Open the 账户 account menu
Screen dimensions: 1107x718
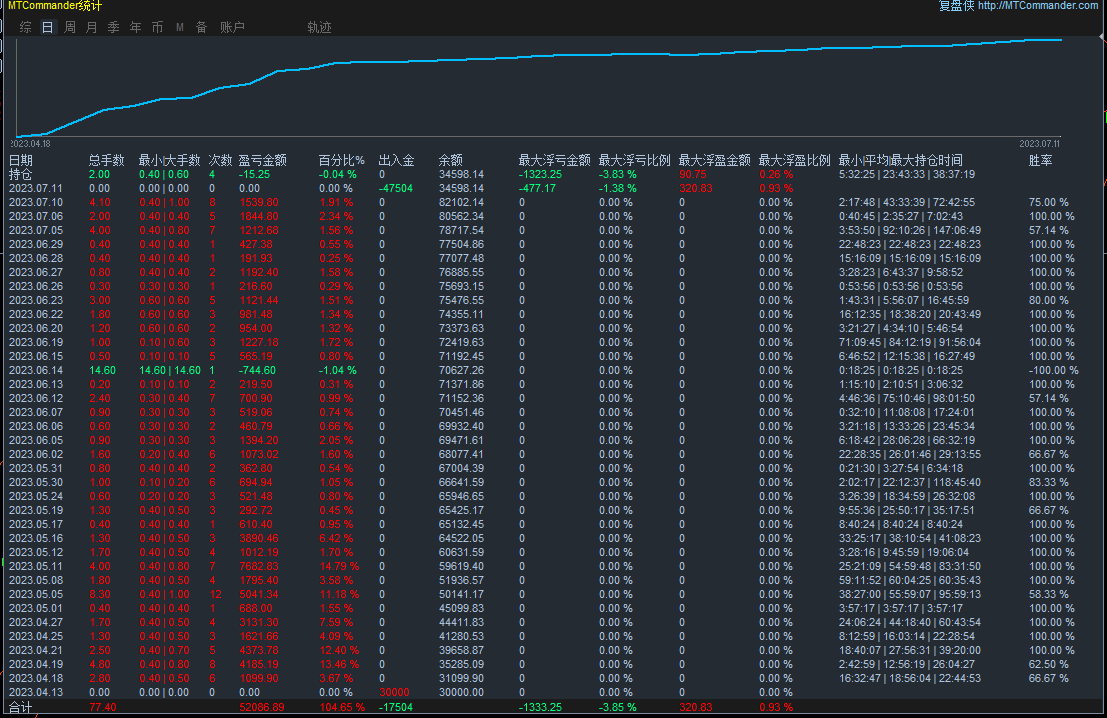tap(232, 27)
